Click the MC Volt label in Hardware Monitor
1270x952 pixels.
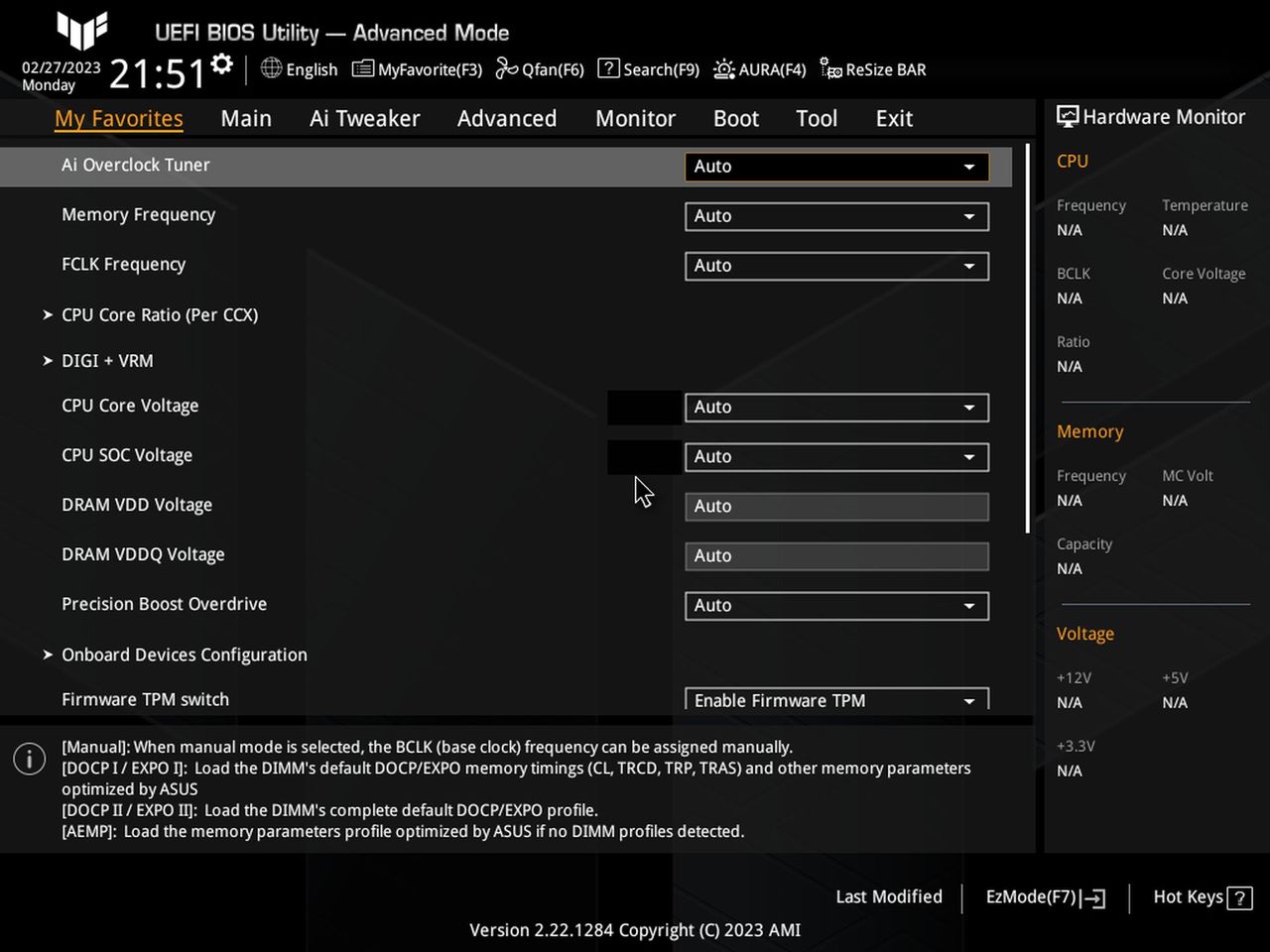coord(1188,476)
